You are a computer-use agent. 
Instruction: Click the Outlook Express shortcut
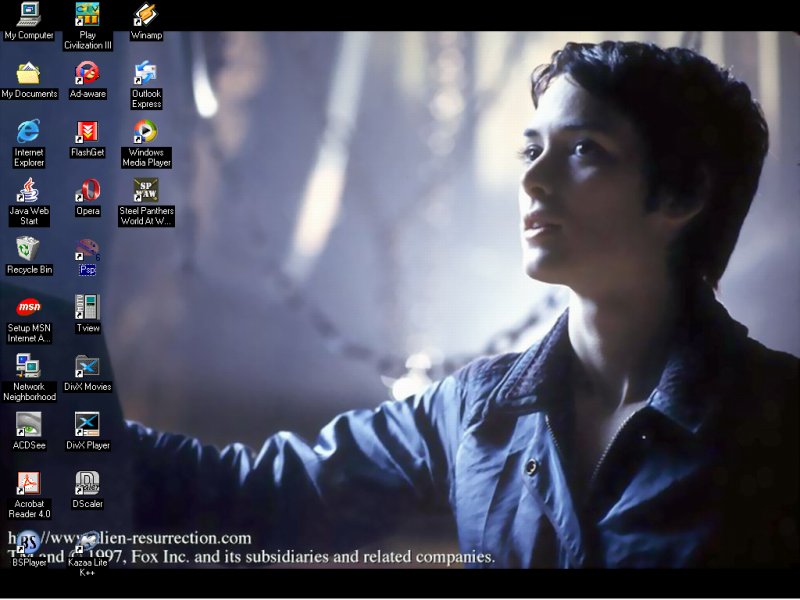pyautogui.click(x=146, y=73)
